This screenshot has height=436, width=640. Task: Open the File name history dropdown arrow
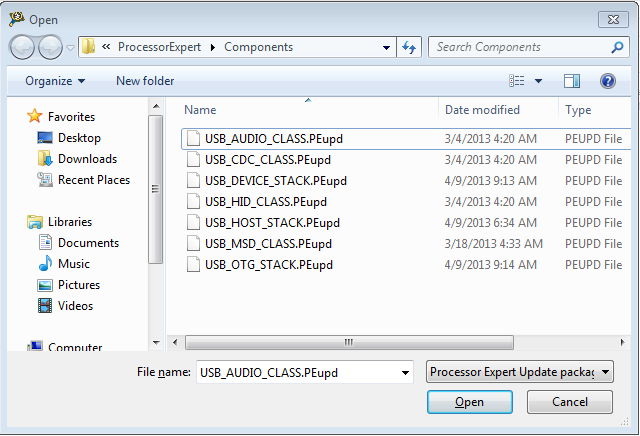click(x=405, y=372)
